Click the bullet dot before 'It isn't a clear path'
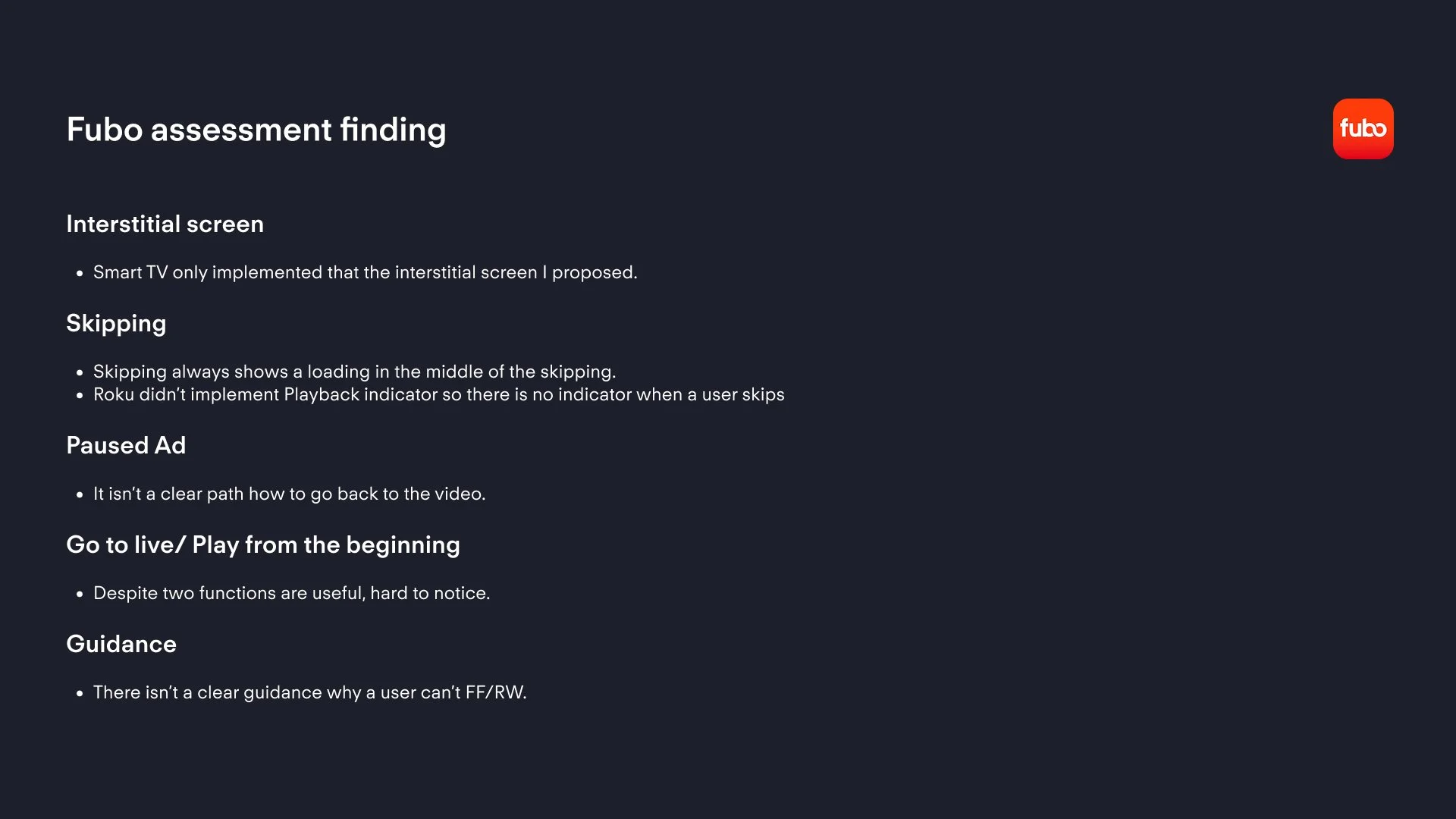 pyautogui.click(x=80, y=495)
